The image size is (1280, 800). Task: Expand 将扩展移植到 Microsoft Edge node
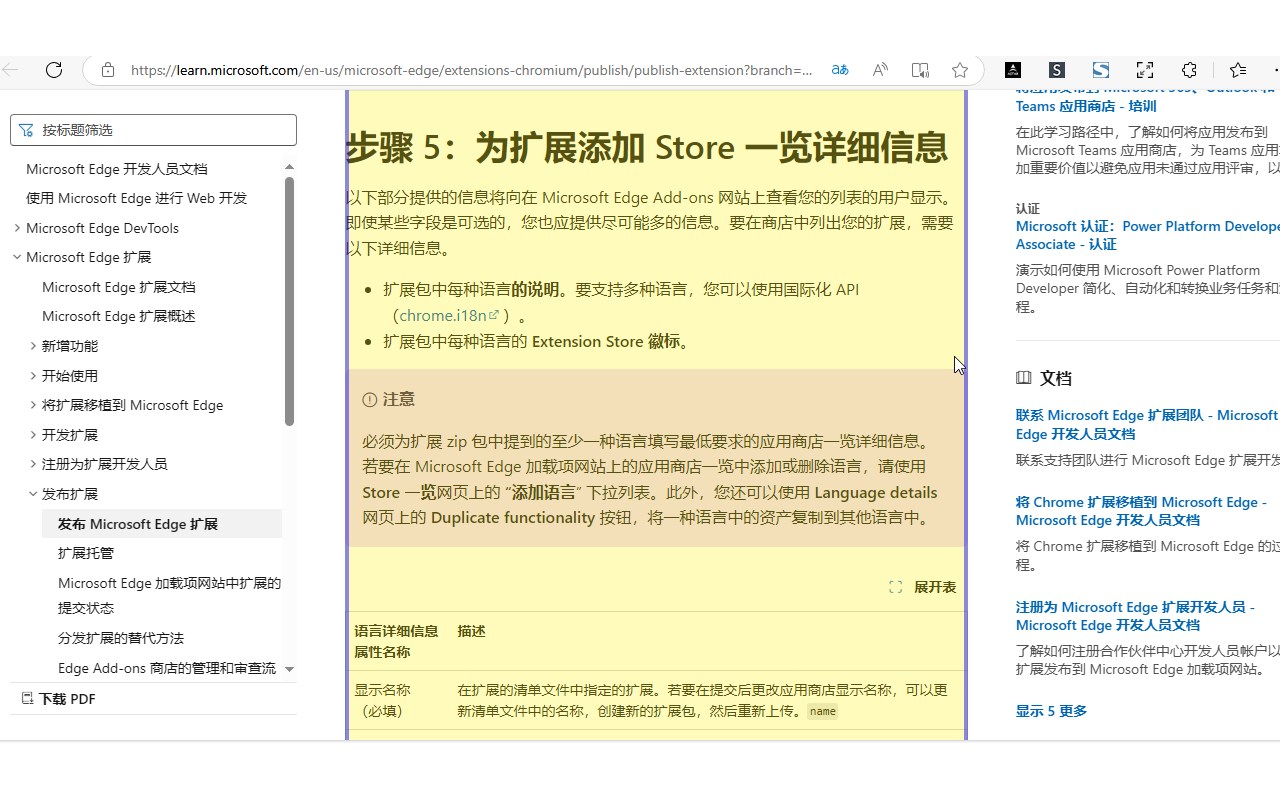(x=33, y=405)
